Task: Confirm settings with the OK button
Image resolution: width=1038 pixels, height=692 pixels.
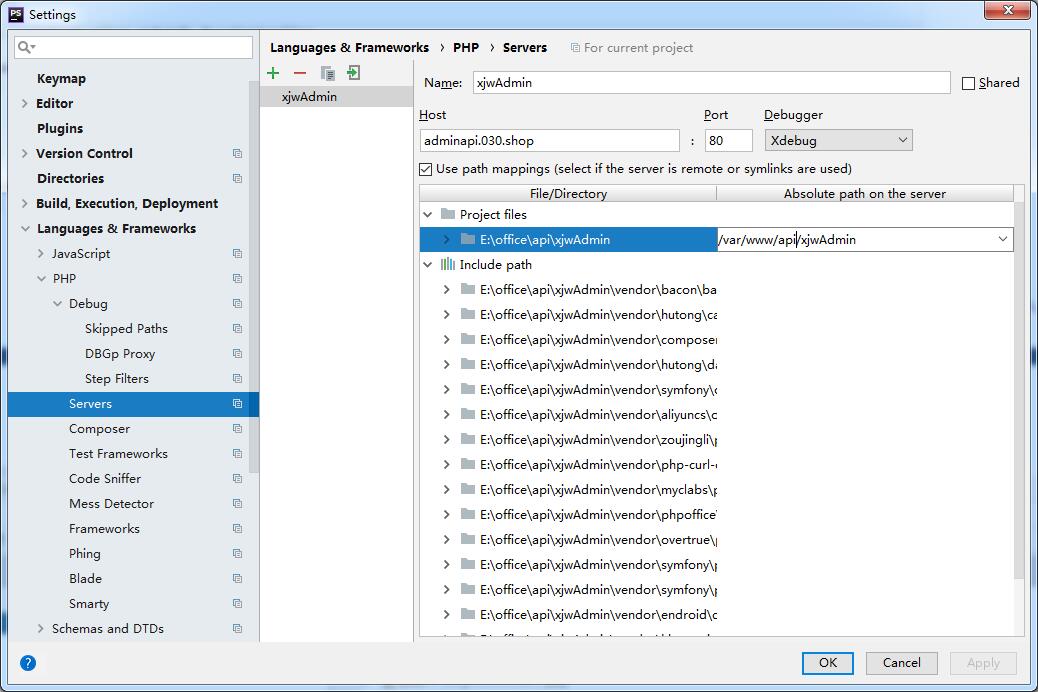Action: [x=827, y=663]
